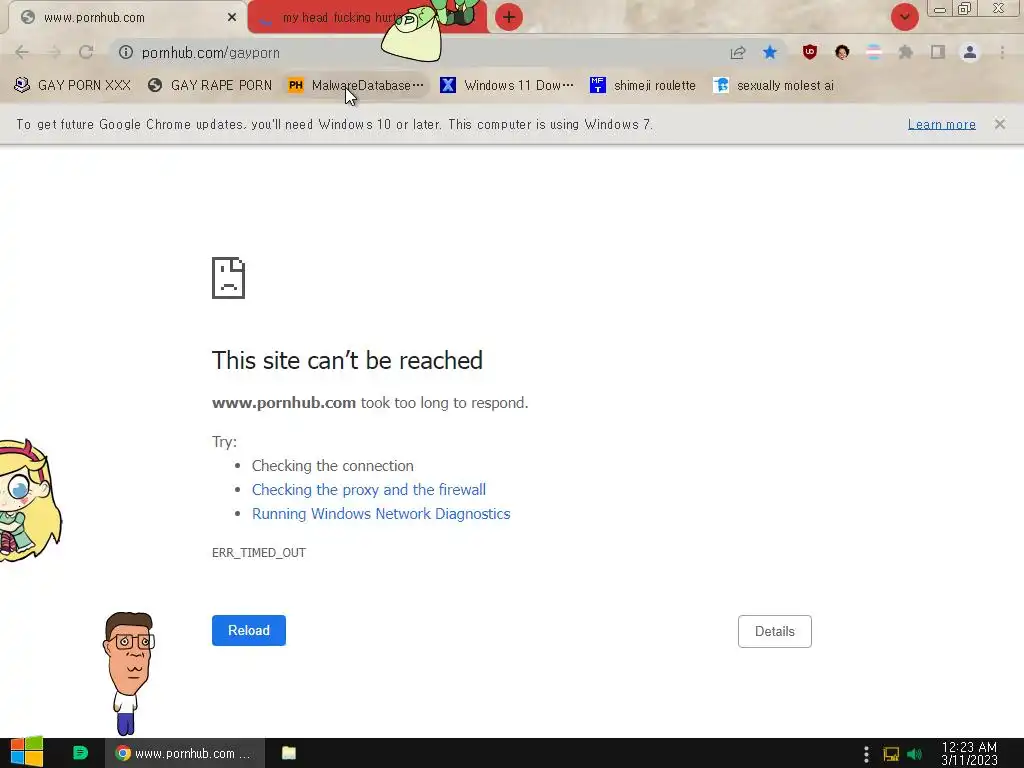The image size is (1024, 768).
Task: Open the taskbar clock showing 12:23 AM
Action: [x=969, y=754]
